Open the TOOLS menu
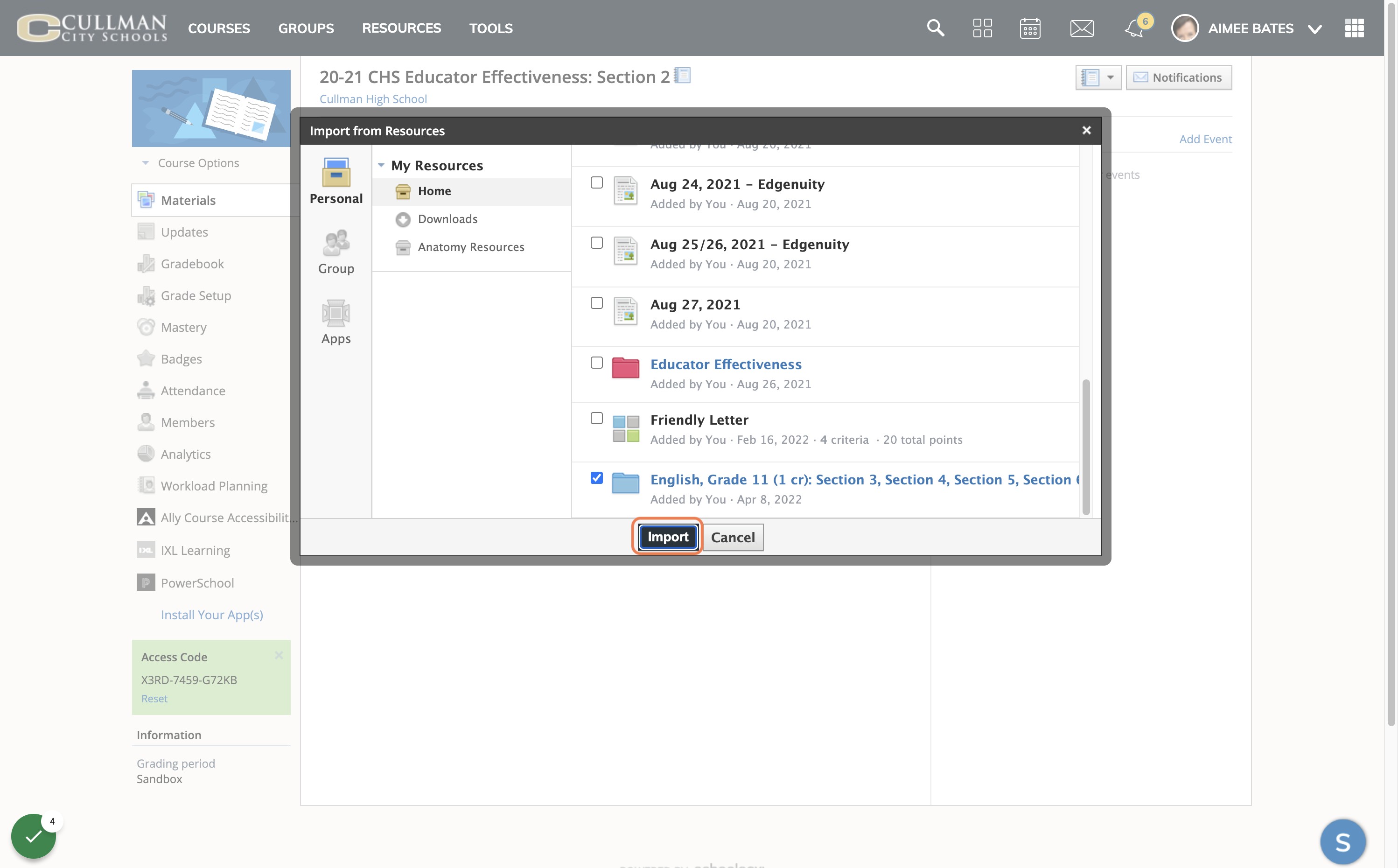This screenshot has width=1398, height=868. click(x=491, y=28)
